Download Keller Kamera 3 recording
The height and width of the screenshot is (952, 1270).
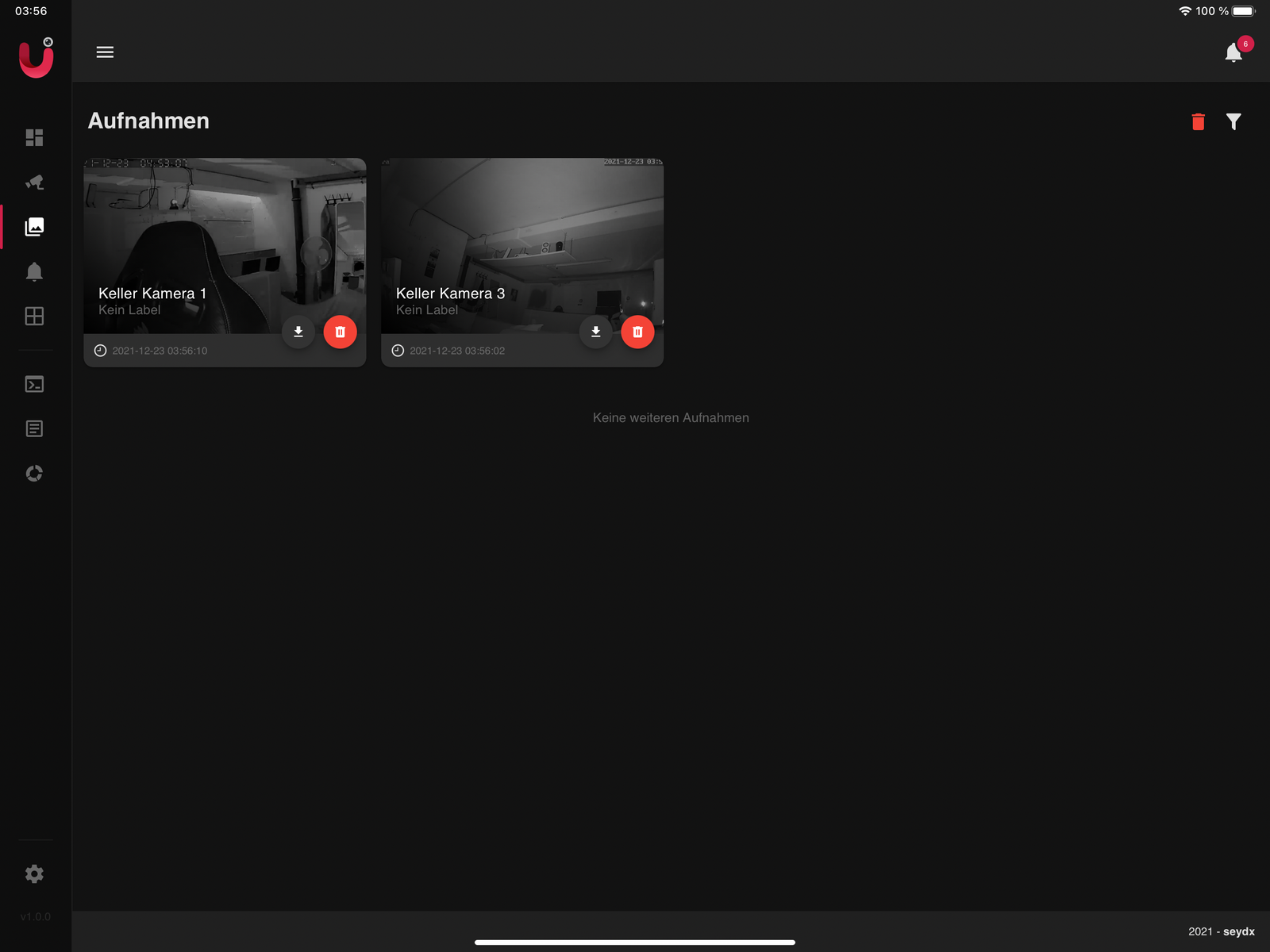[596, 332]
